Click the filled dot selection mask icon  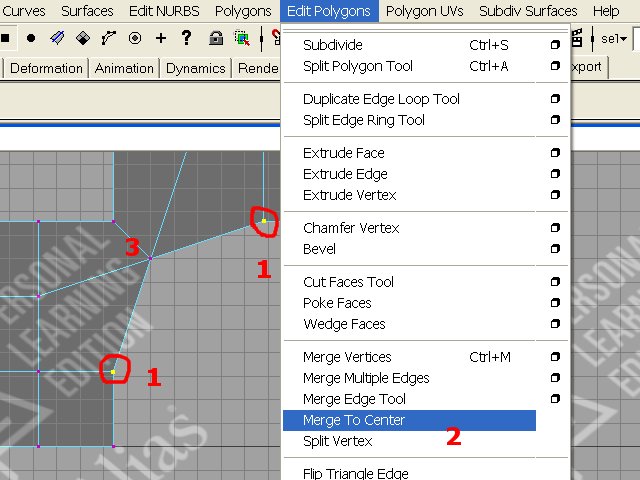coord(31,39)
